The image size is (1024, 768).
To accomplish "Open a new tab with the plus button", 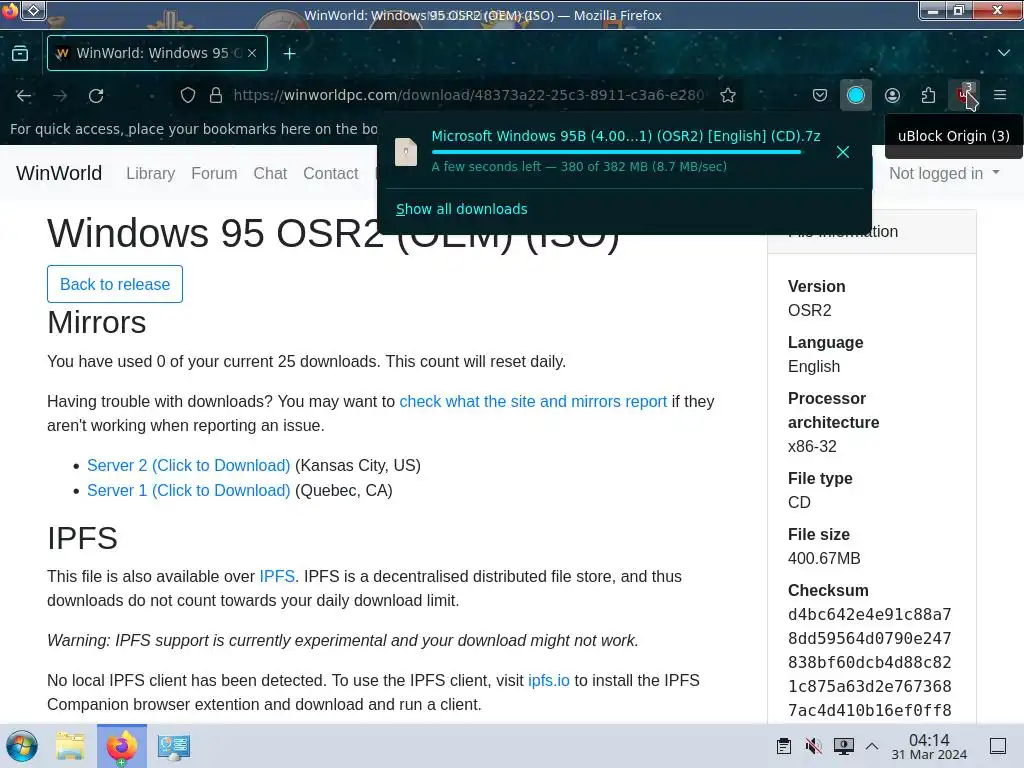I will [289, 54].
